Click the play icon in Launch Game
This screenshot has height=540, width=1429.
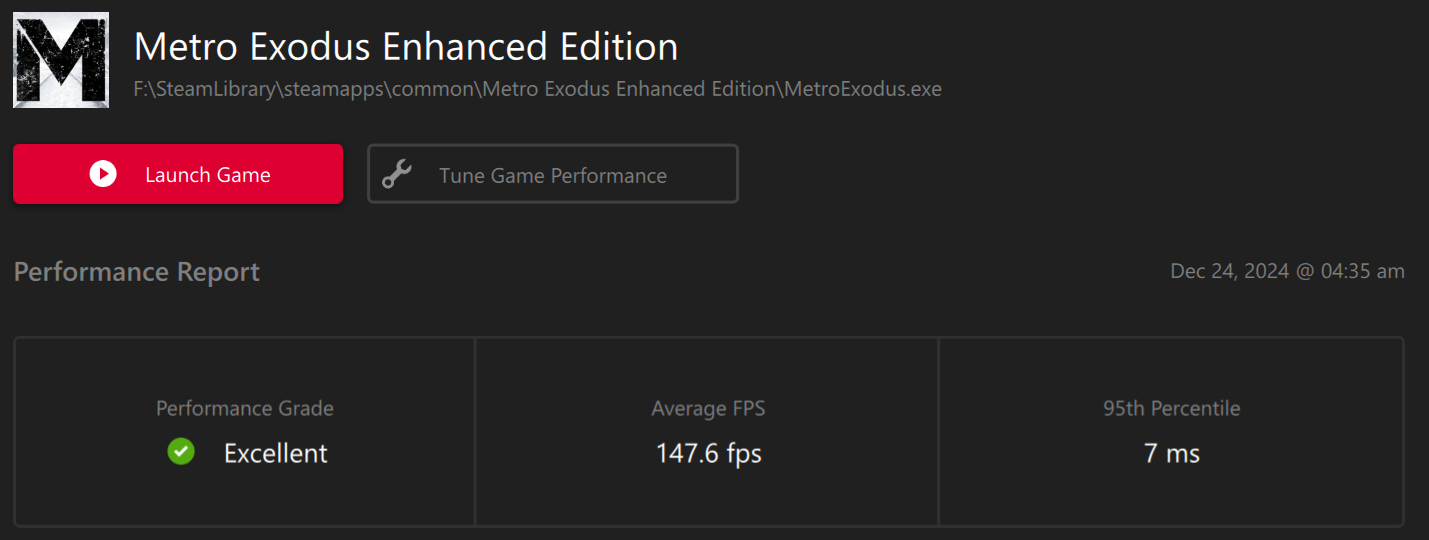103,174
